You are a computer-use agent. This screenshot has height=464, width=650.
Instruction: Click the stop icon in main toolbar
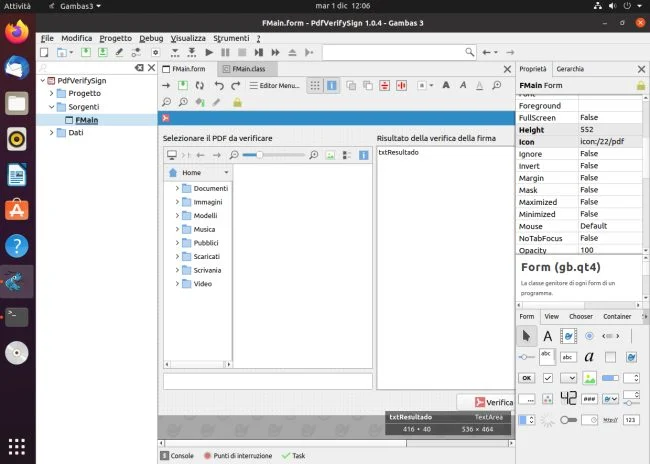coord(242,52)
